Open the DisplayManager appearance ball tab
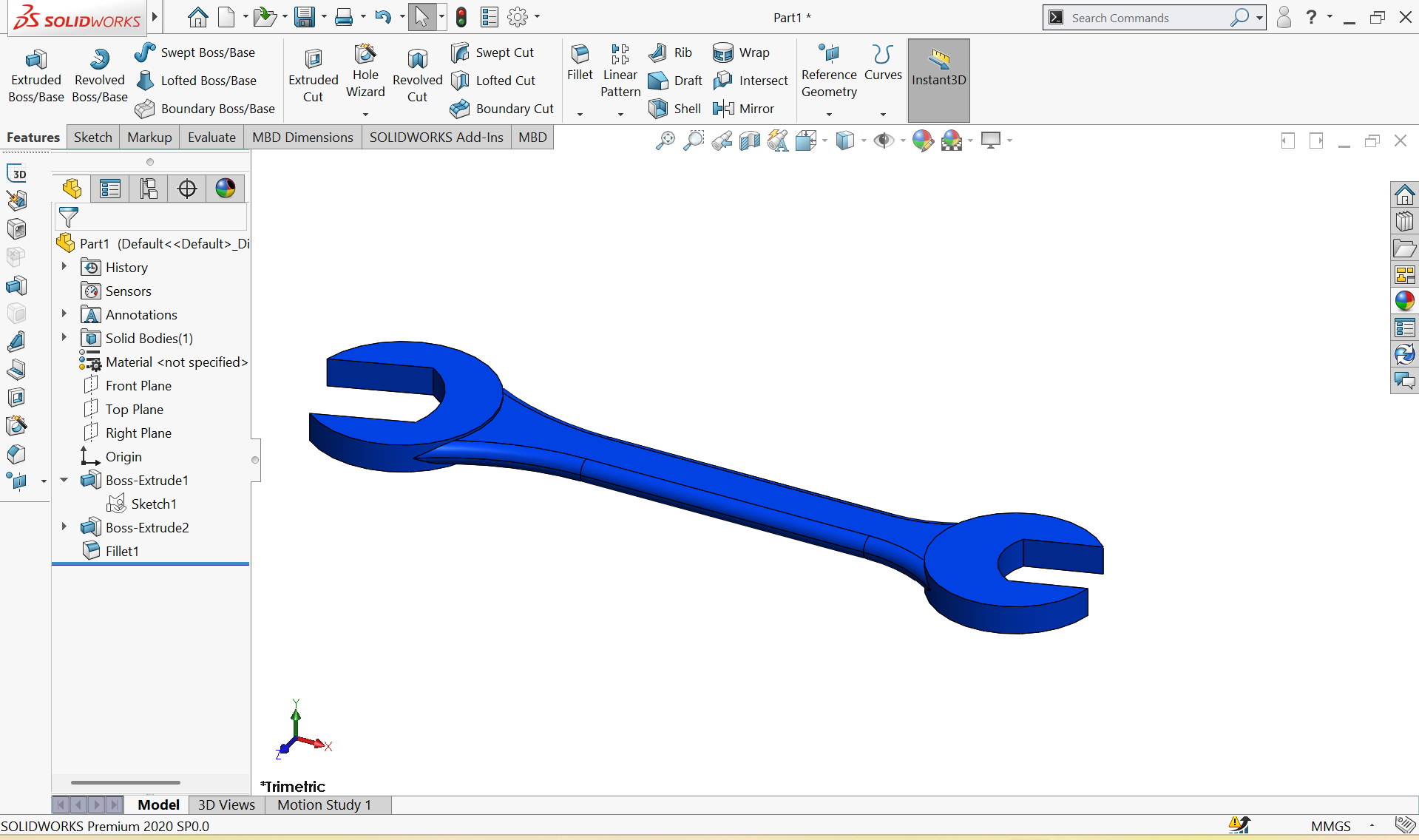 tap(226, 189)
